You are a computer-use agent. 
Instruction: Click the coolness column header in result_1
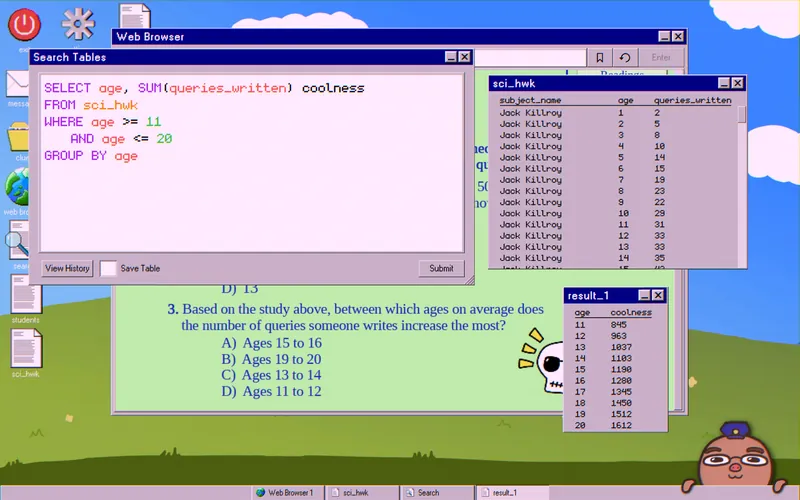631,312
